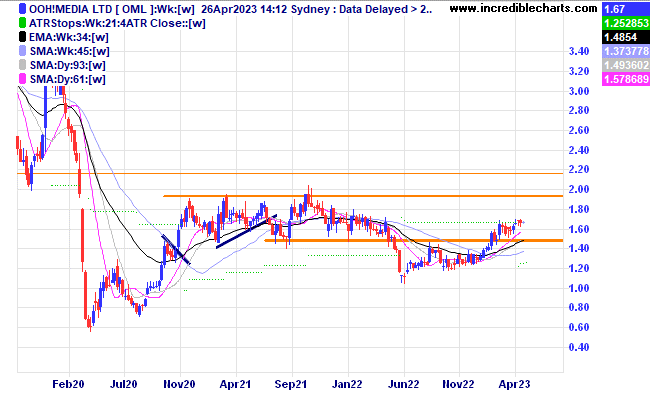Click the blue OOH!MEDIA LTD legend swatch
The height and width of the screenshot is (395, 651).
[x=22, y=9]
